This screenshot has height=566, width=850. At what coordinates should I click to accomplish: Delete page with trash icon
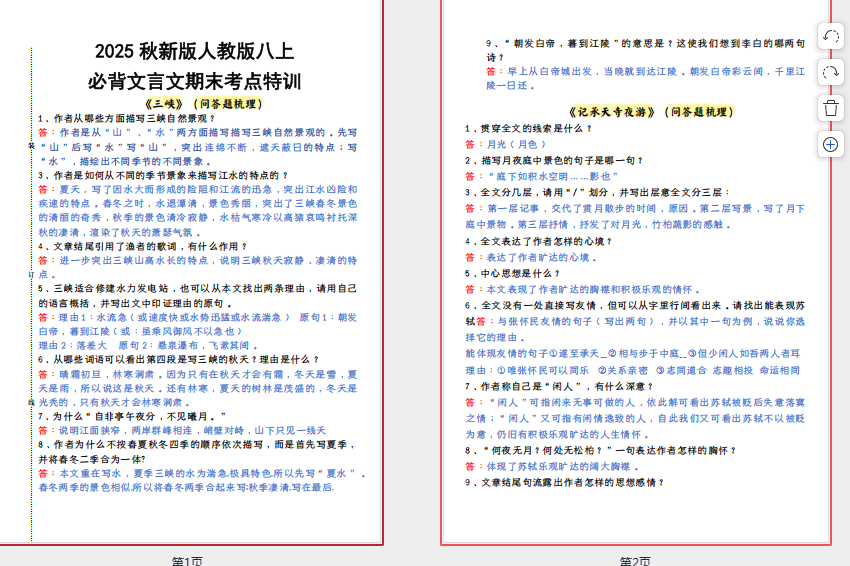pos(830,108)
